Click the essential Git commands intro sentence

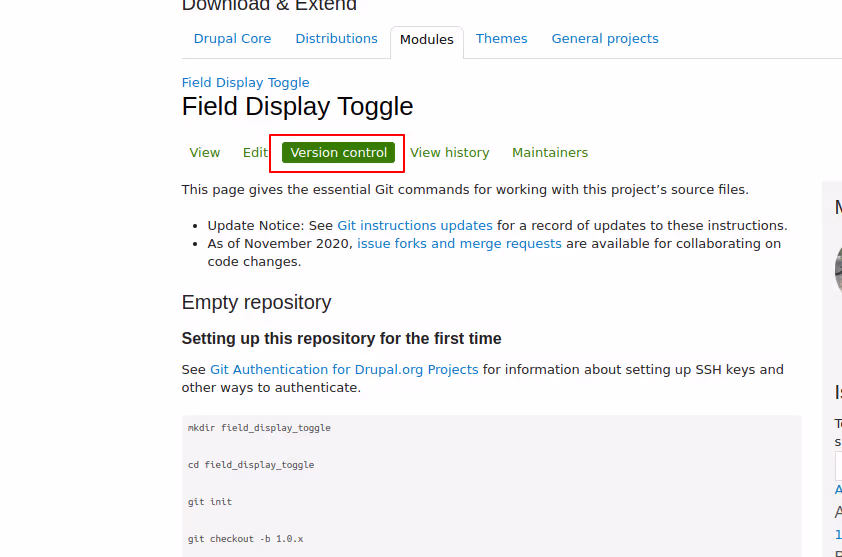click(464, 190)
